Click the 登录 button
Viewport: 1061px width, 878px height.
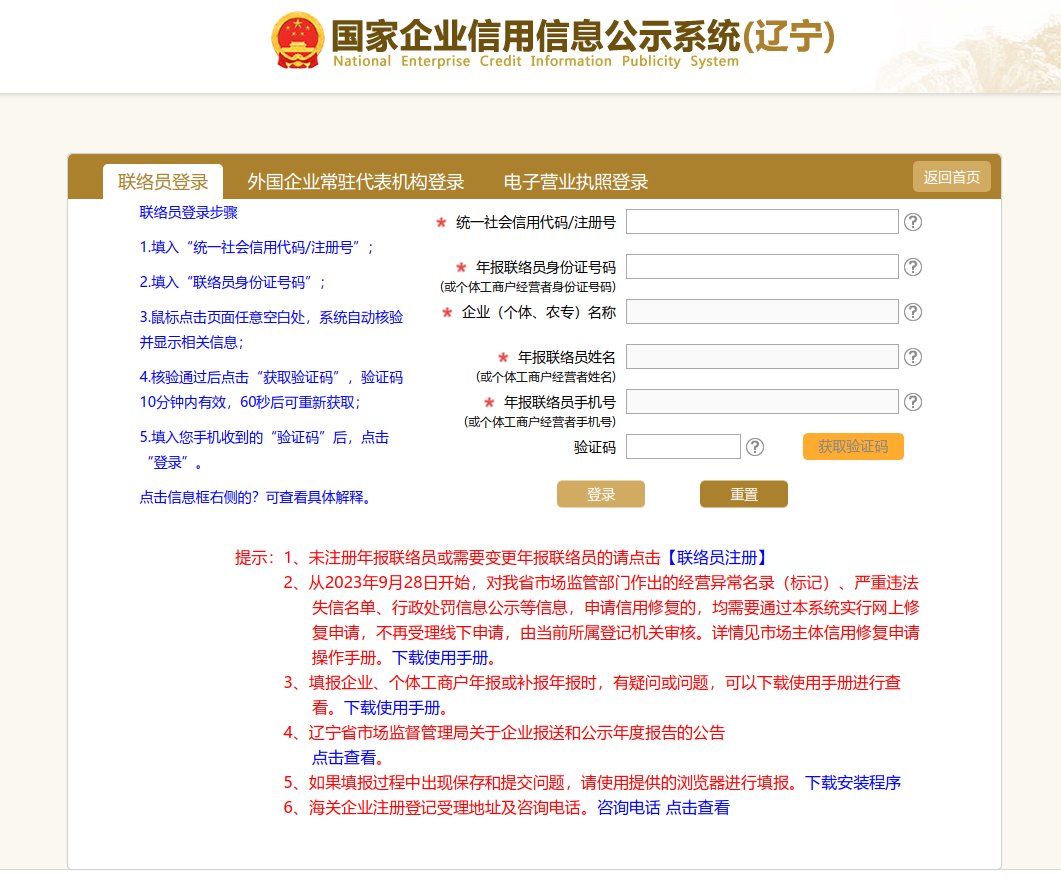[600, 495]
